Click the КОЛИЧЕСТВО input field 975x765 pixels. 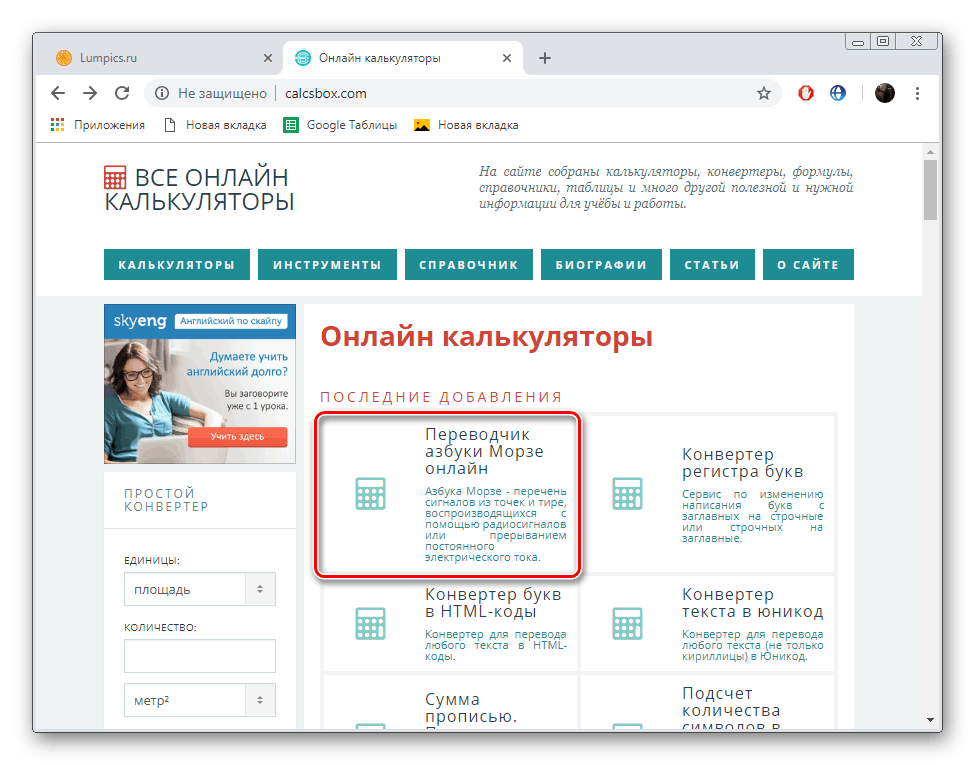(x=199, y=656)
